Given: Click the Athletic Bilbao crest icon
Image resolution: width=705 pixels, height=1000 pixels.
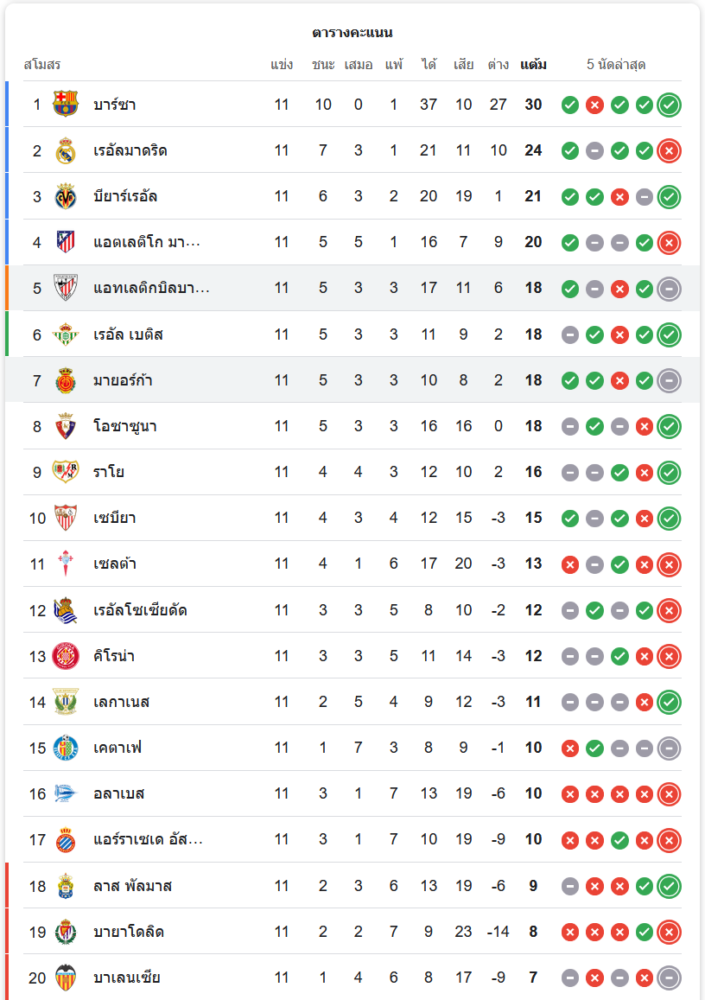Looking at the screenshot, I should pyautogui.click(x=66, y=288).
